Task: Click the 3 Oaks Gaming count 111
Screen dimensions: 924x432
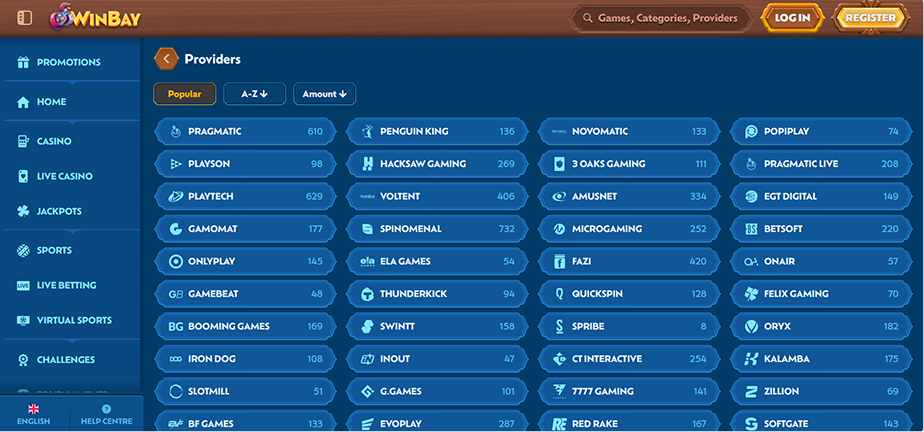Action: tap(701, 164)
